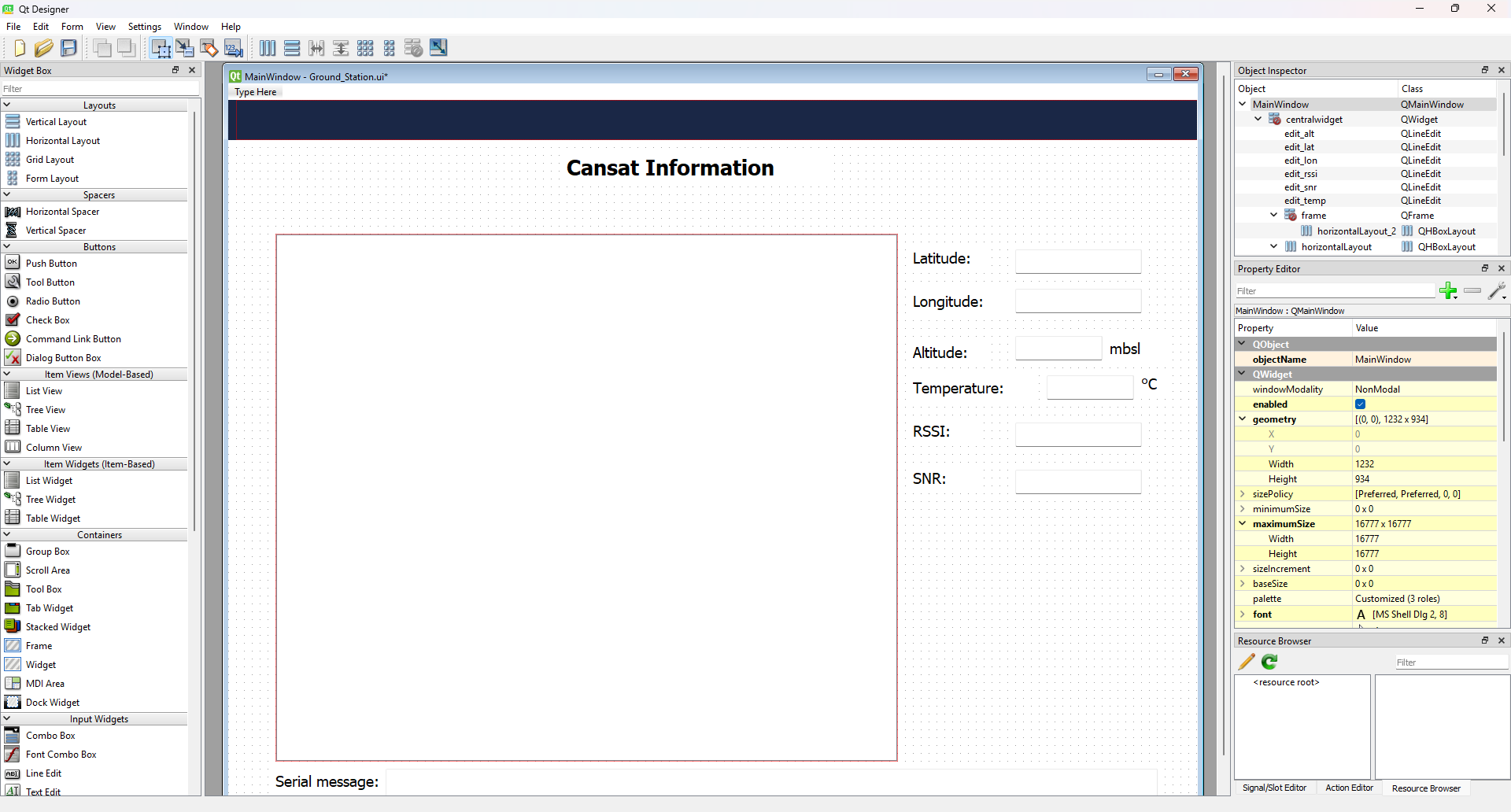Close the Widget Box panel

click(x=192, y=70)
